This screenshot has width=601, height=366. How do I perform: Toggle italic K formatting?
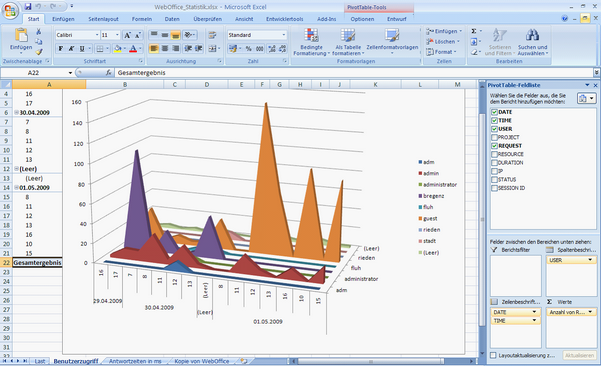[71, 49]
